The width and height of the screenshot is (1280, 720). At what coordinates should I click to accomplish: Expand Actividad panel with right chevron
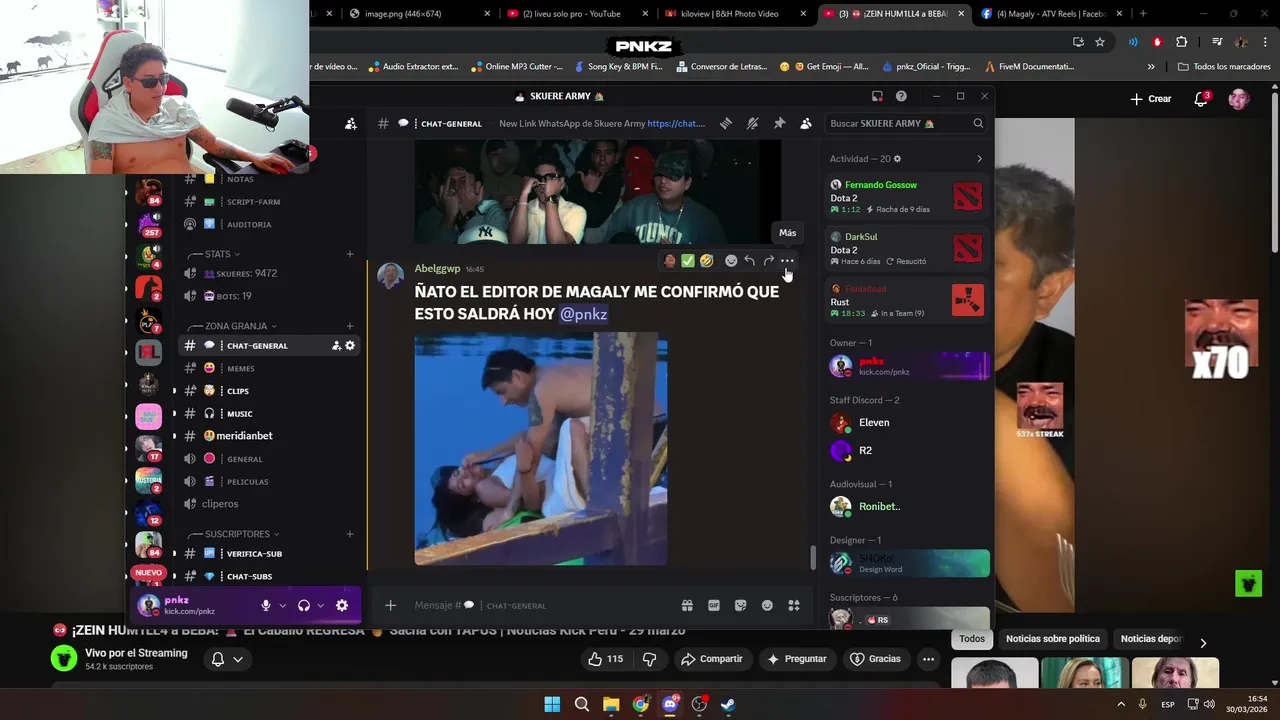point(979,159)
